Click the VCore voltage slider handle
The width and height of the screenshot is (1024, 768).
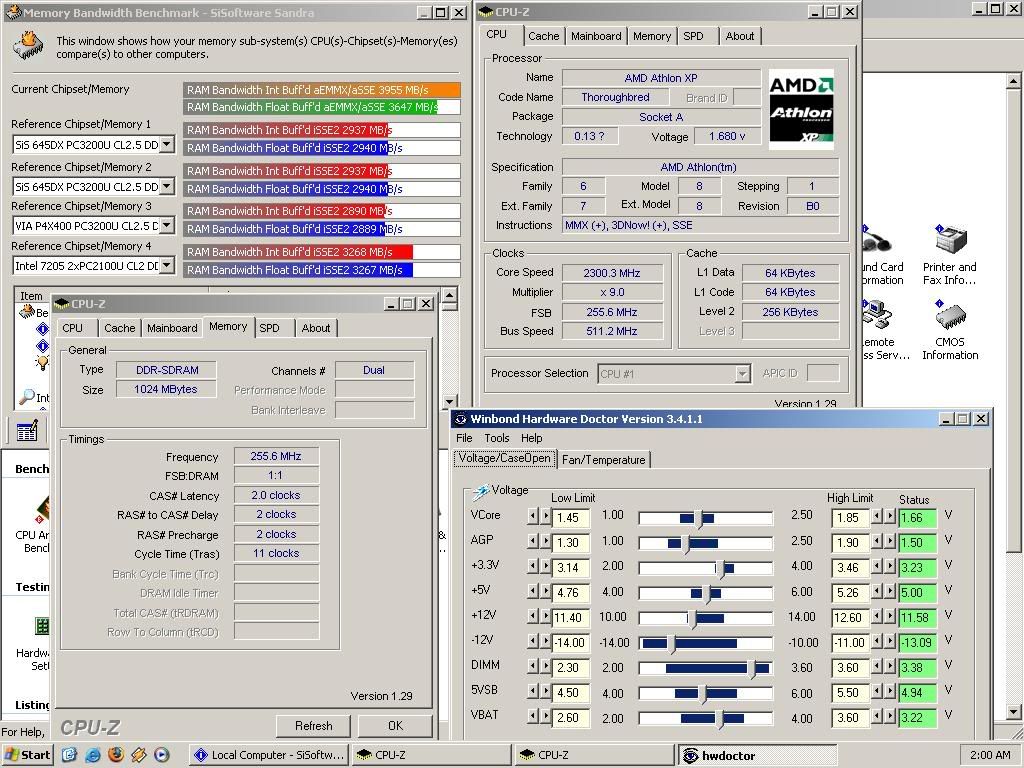pos(699,517)
